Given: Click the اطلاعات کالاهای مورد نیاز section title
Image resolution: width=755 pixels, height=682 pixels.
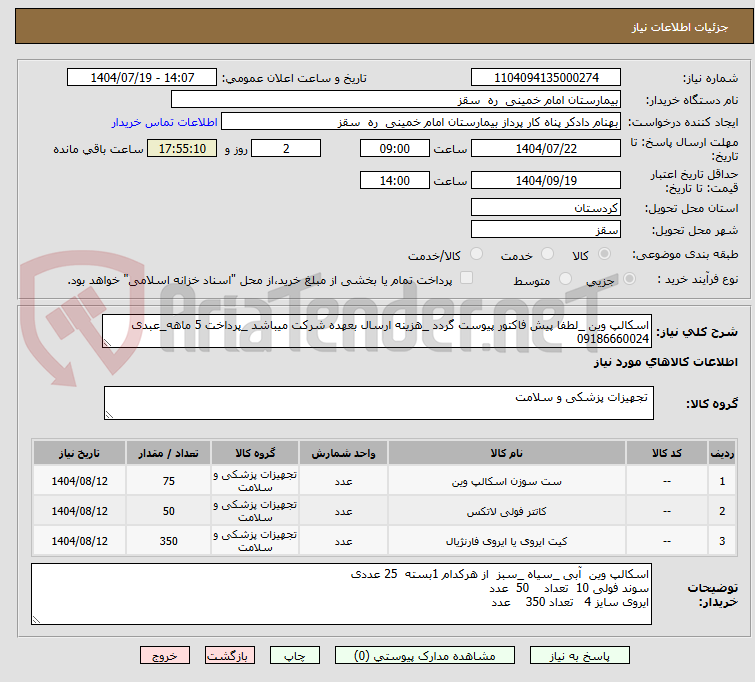Looking at the screenshot, I should click(x=665, y=362).
